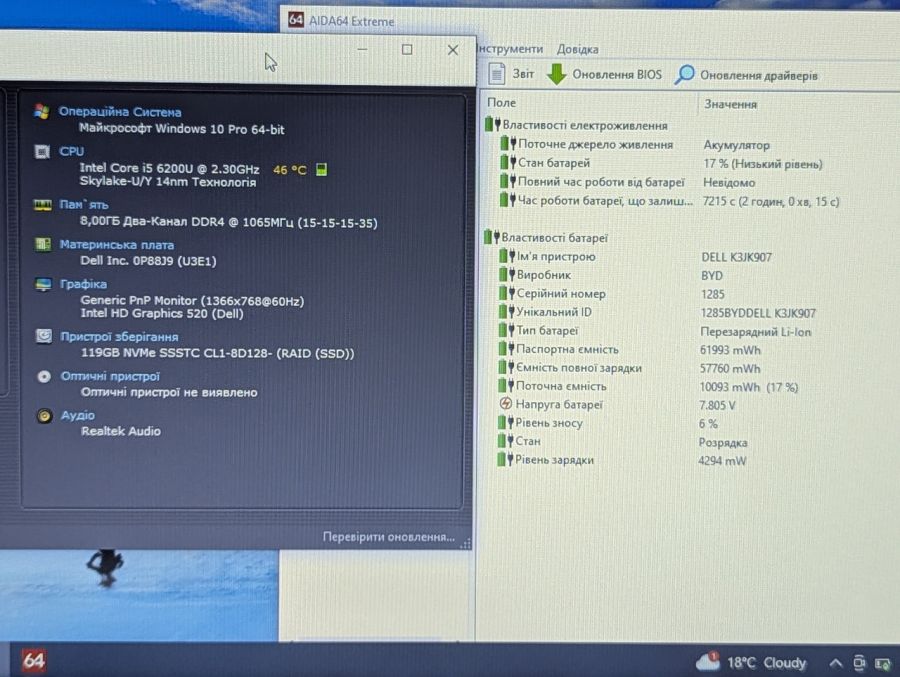The image size is (900, 677).
Task: Select the Поточна ємність row
Action: (648, 386)
